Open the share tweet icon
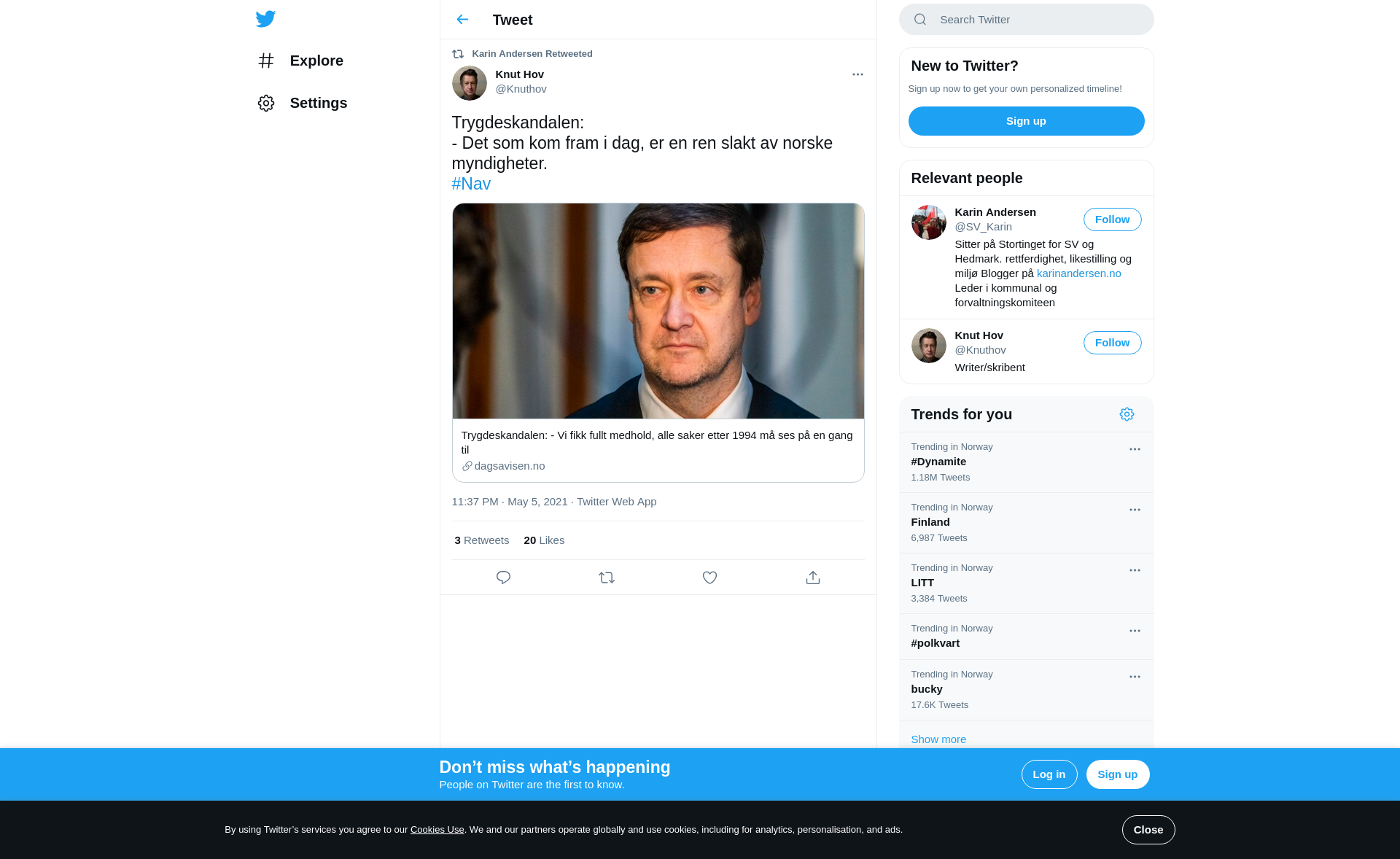 tap(813, 578)
